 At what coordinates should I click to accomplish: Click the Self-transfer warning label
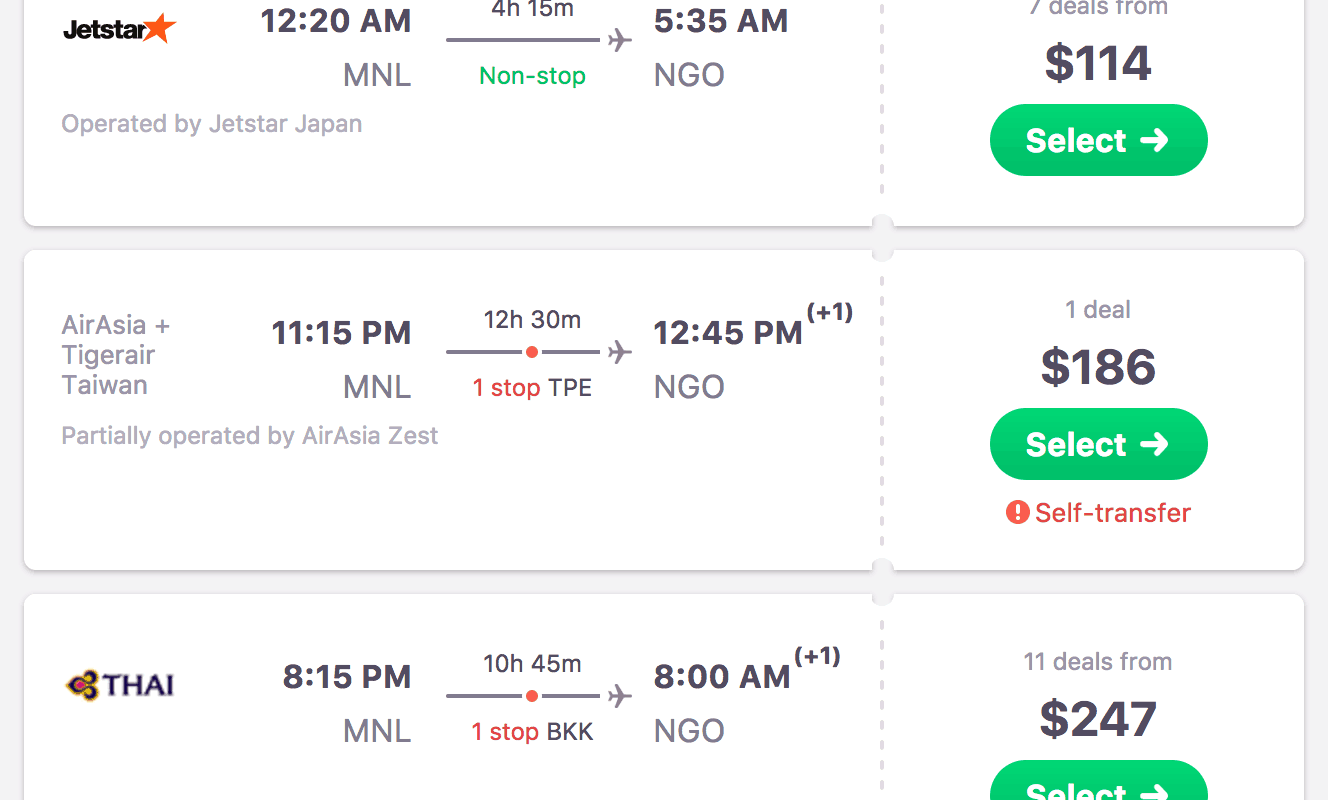(x=1112, y=513)
